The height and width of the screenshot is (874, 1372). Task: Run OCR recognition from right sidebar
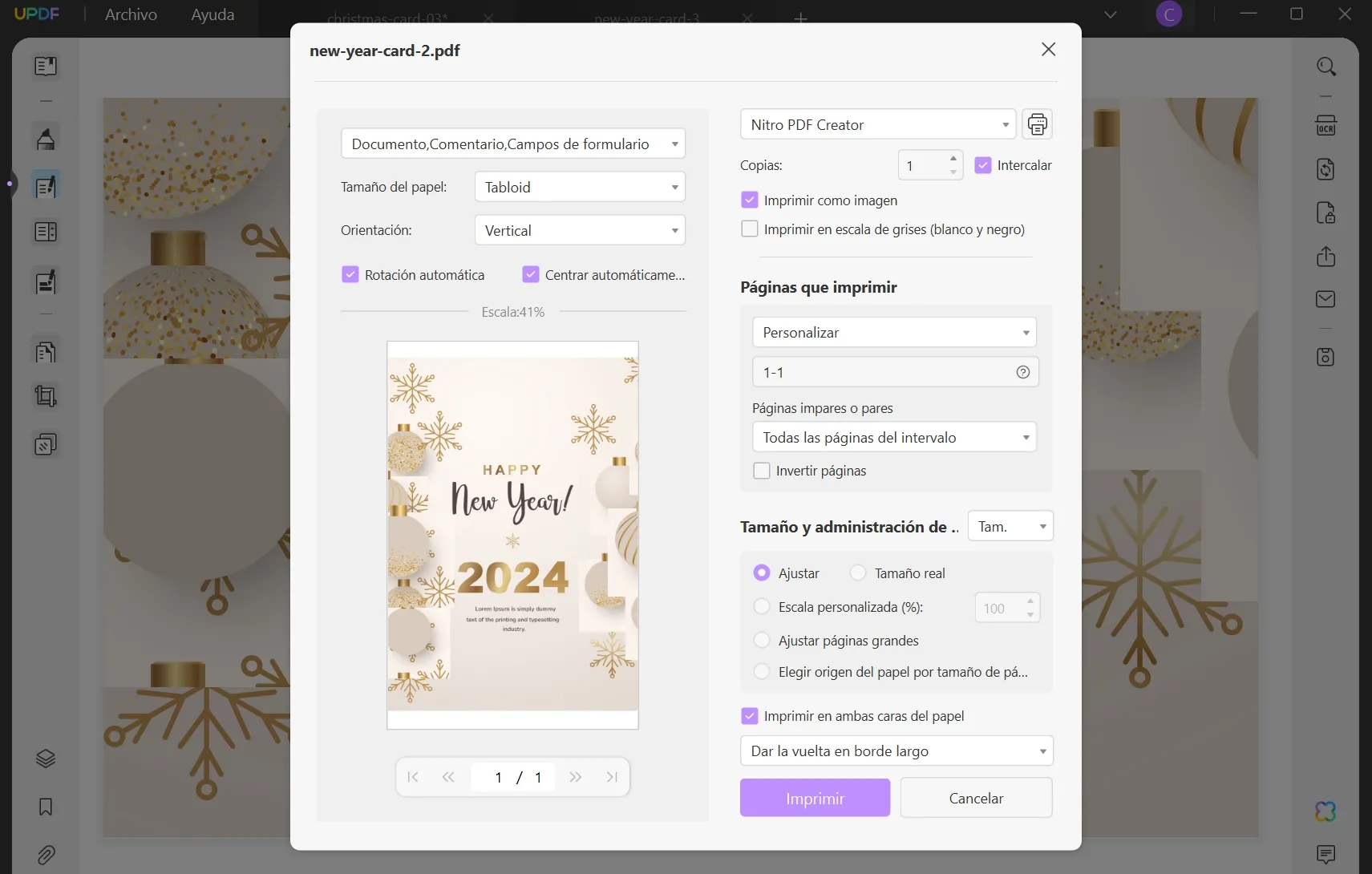coord(1326,125)
